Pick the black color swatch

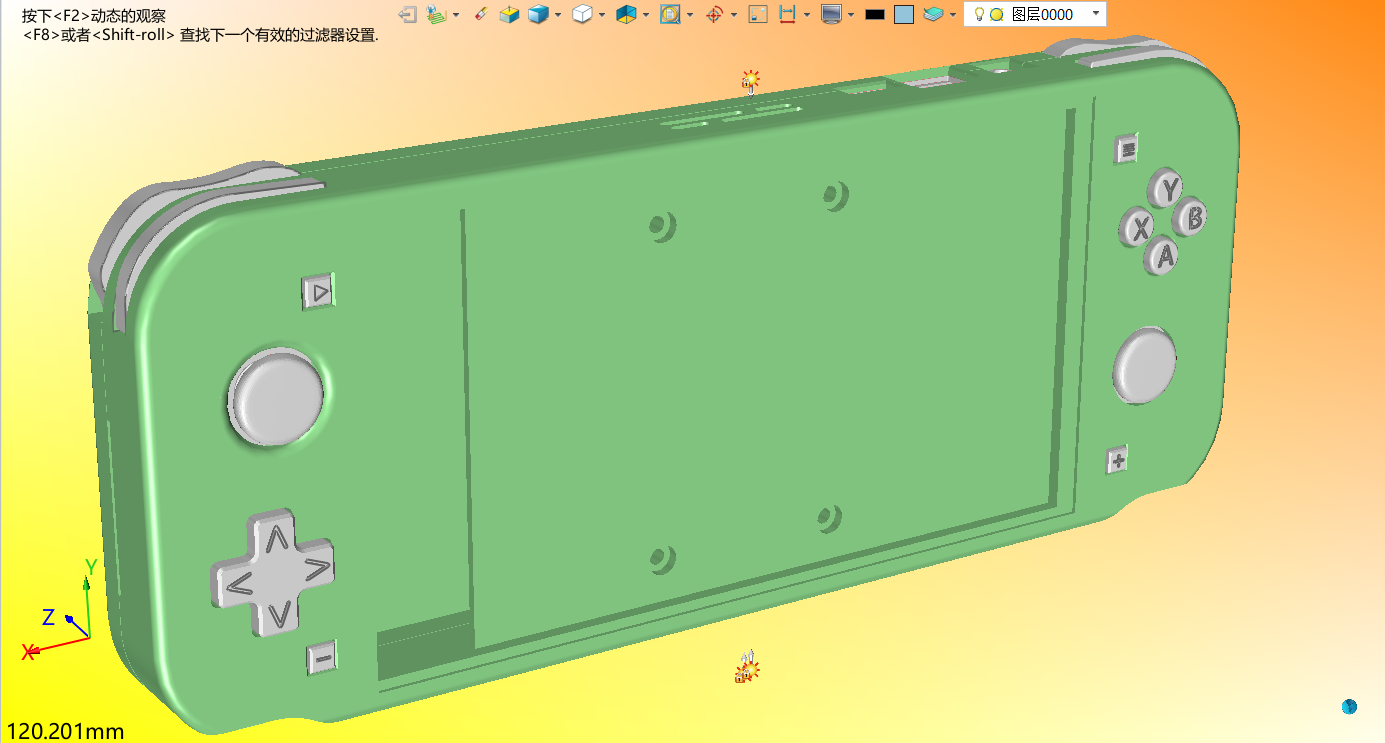click(x=875, y=15)
